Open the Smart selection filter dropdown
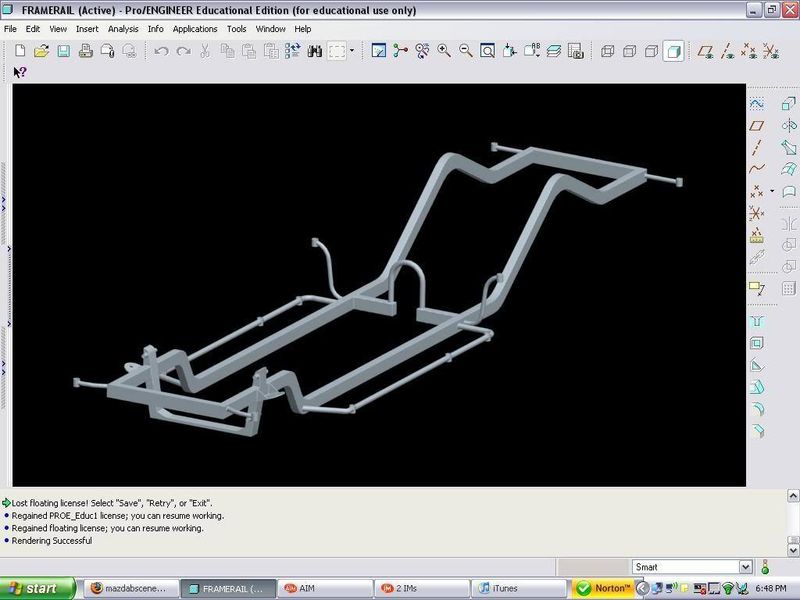 [x=743, y=567]
